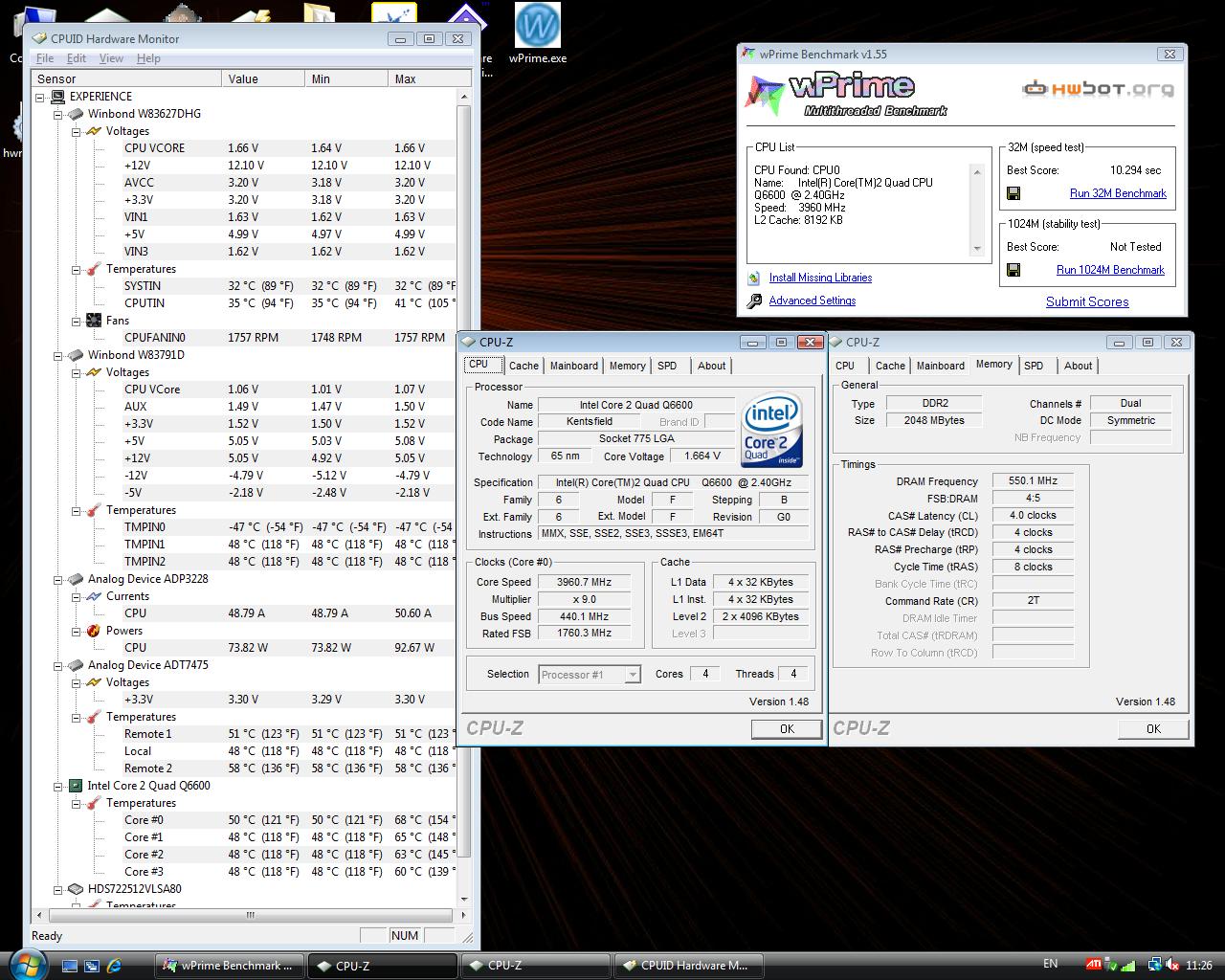Select the Powers category icon
This screenshot has width=1225, height=980.
[x=94, y=631]
